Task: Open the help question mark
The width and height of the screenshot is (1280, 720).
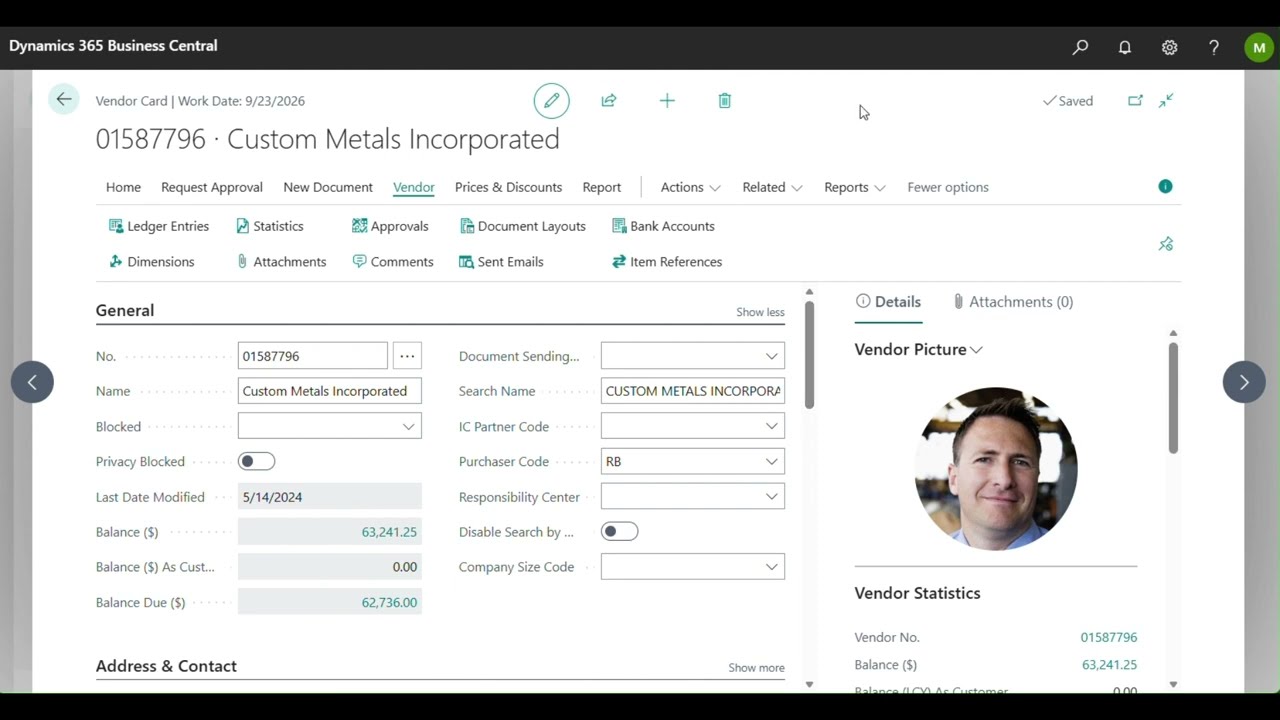Action: pos(1214,47)
